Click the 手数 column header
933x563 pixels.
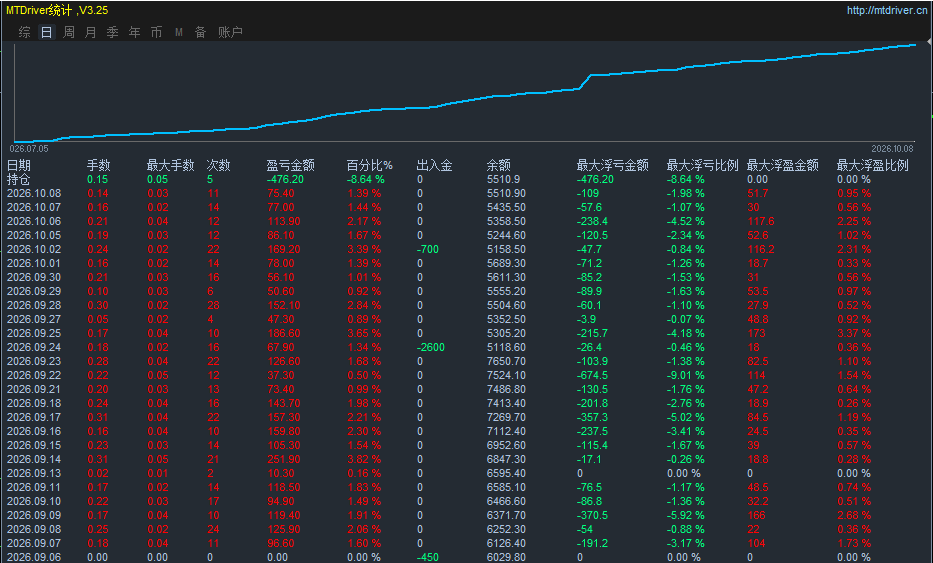(99, 165)
